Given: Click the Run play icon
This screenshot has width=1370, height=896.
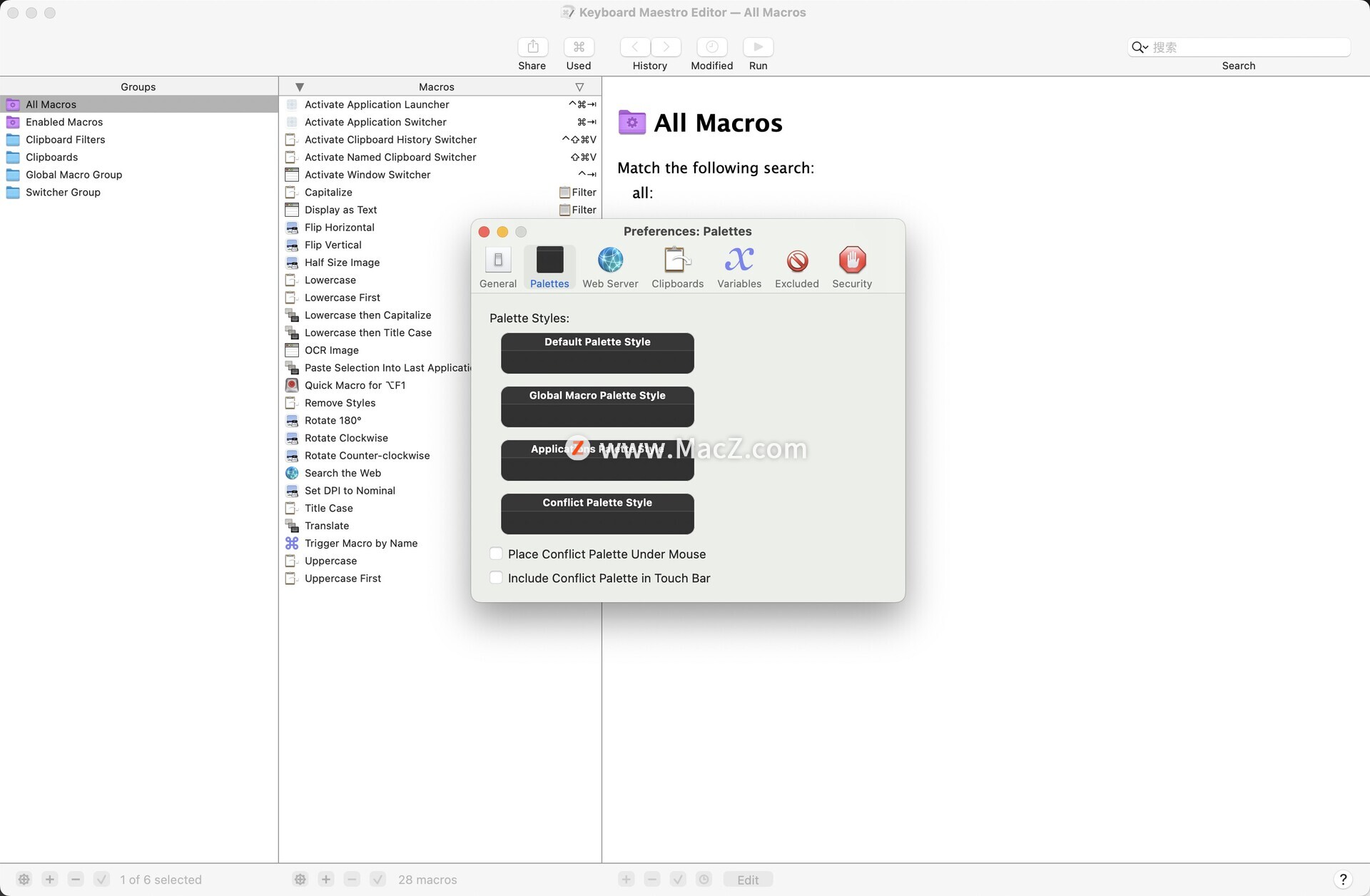Looking at the screenshot, I should [758, 47].
